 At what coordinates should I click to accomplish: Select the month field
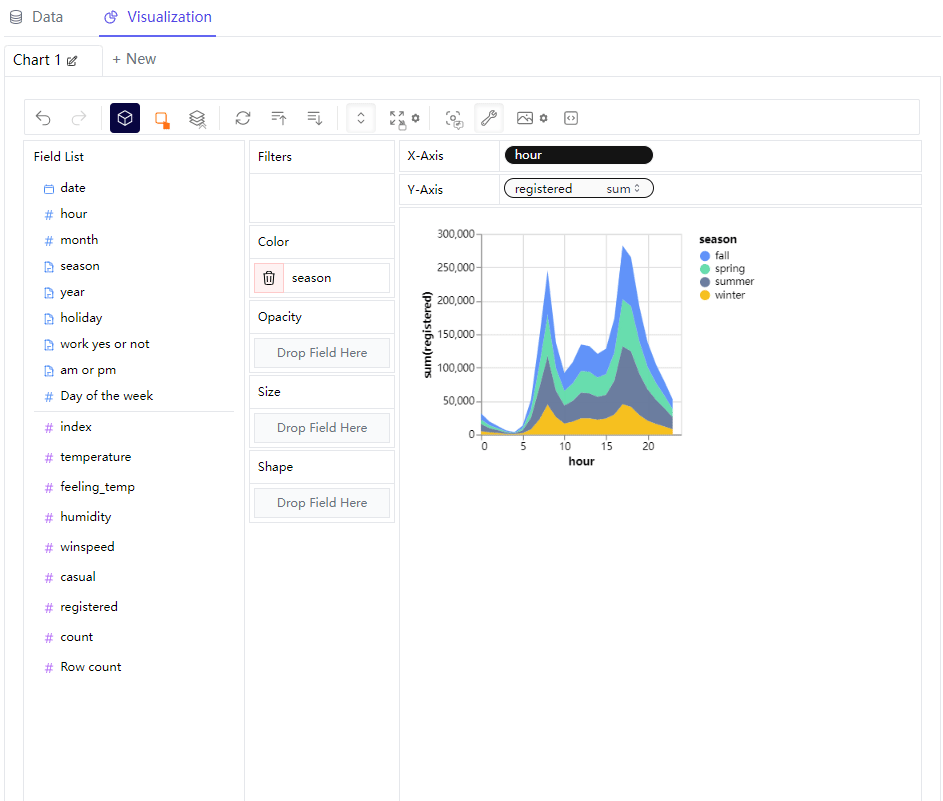click(79, 240)
